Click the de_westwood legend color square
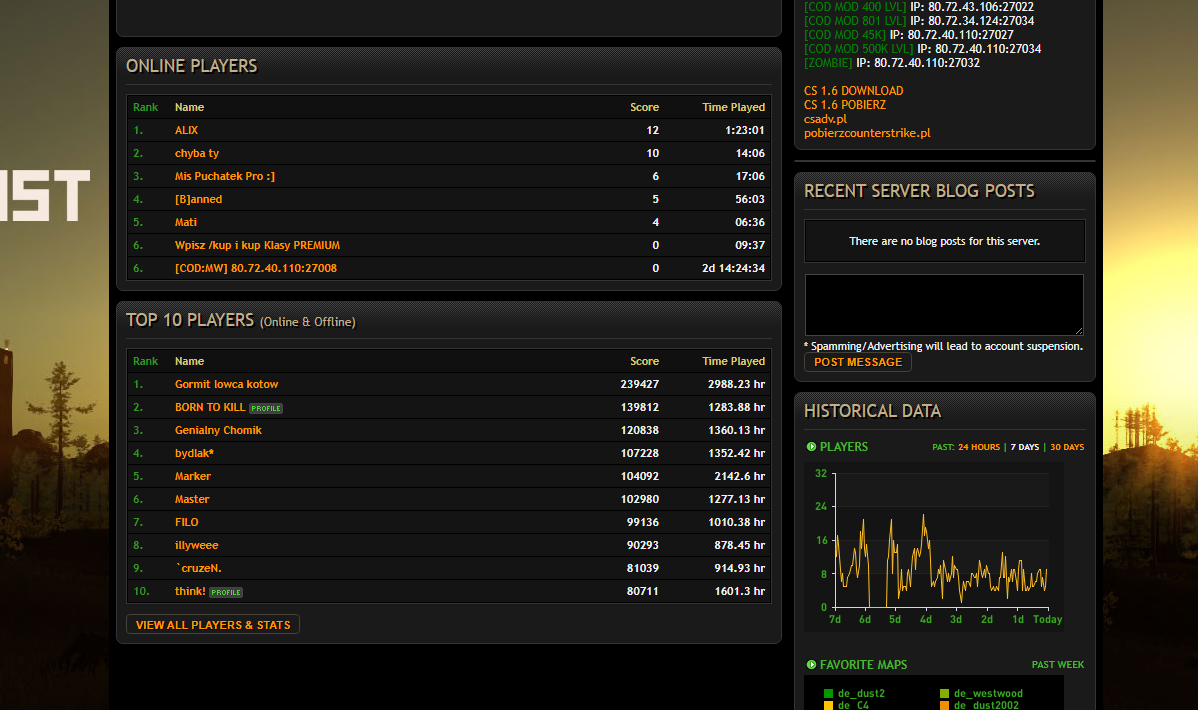This screenshot has width=1198, height=710. point(944,693)
